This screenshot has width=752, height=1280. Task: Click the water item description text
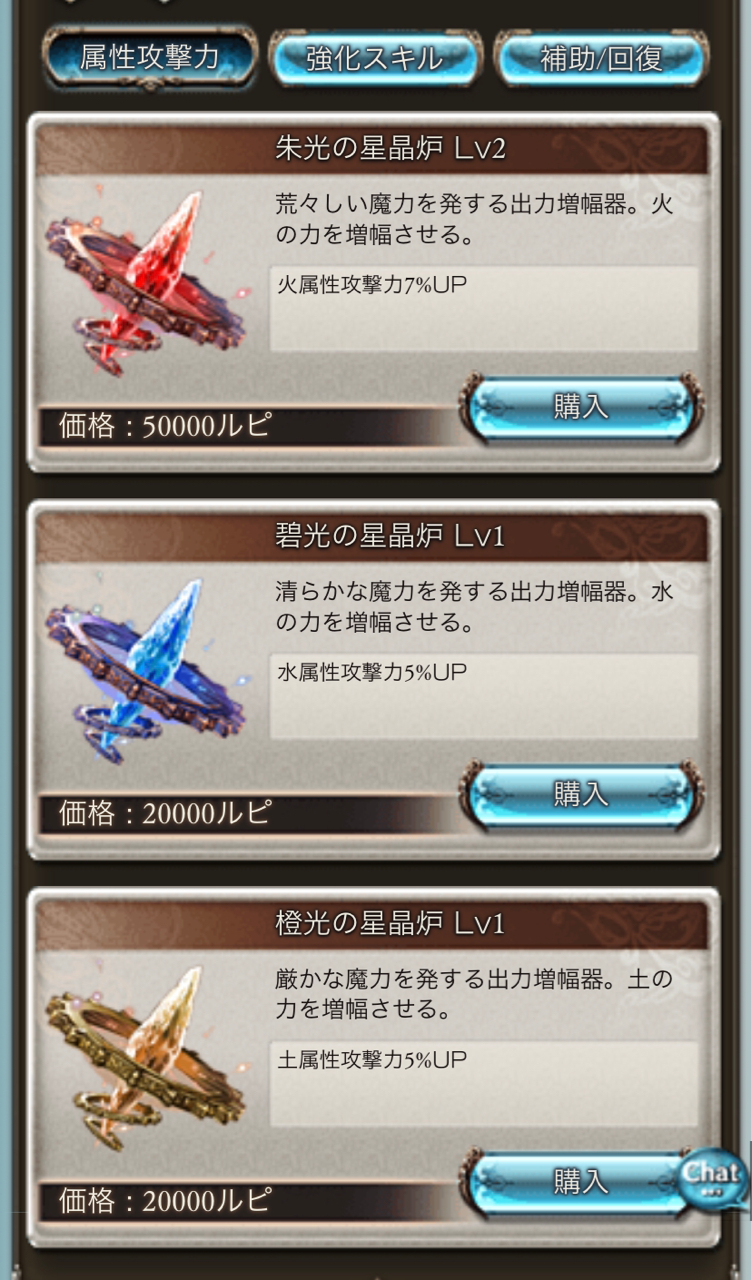click(x=474, y=608)
